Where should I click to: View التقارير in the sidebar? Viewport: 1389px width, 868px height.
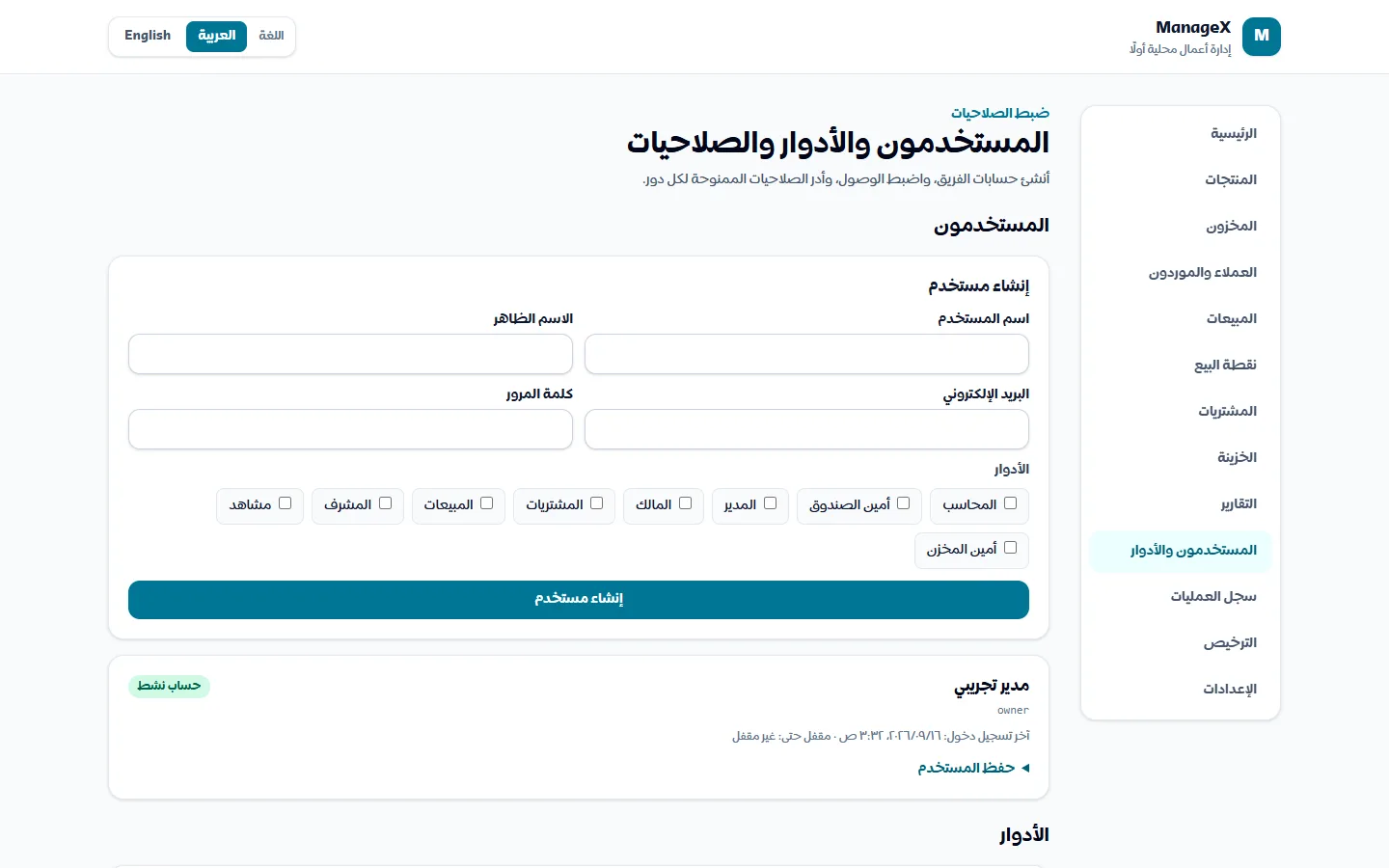1181,503
